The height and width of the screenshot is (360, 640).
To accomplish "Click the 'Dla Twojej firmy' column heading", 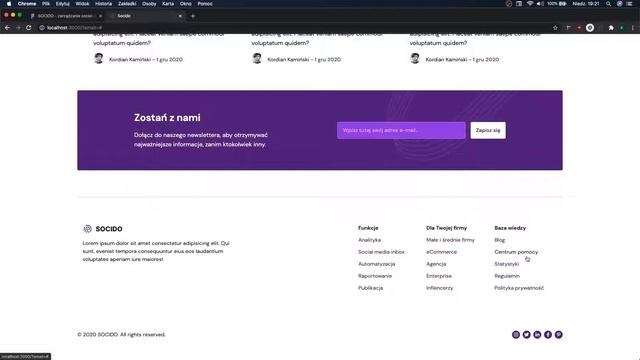I will point(447,228).
